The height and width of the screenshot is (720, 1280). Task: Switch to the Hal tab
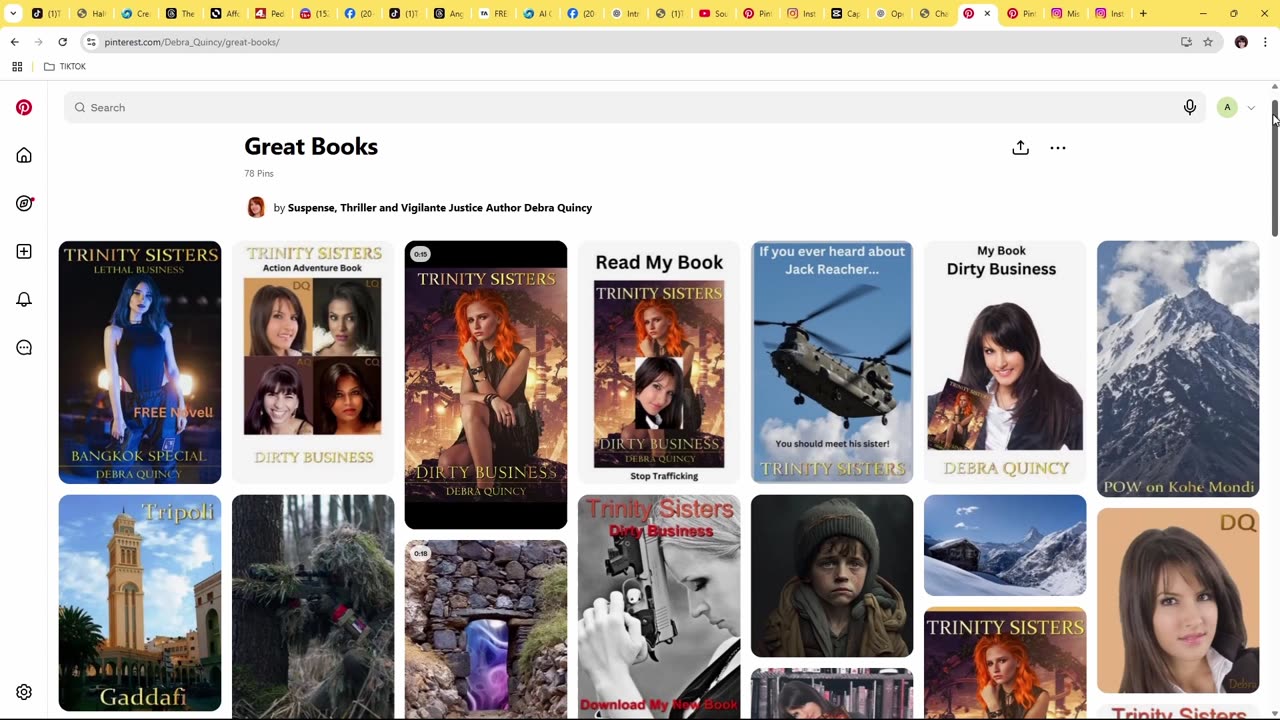pos(90,13)
